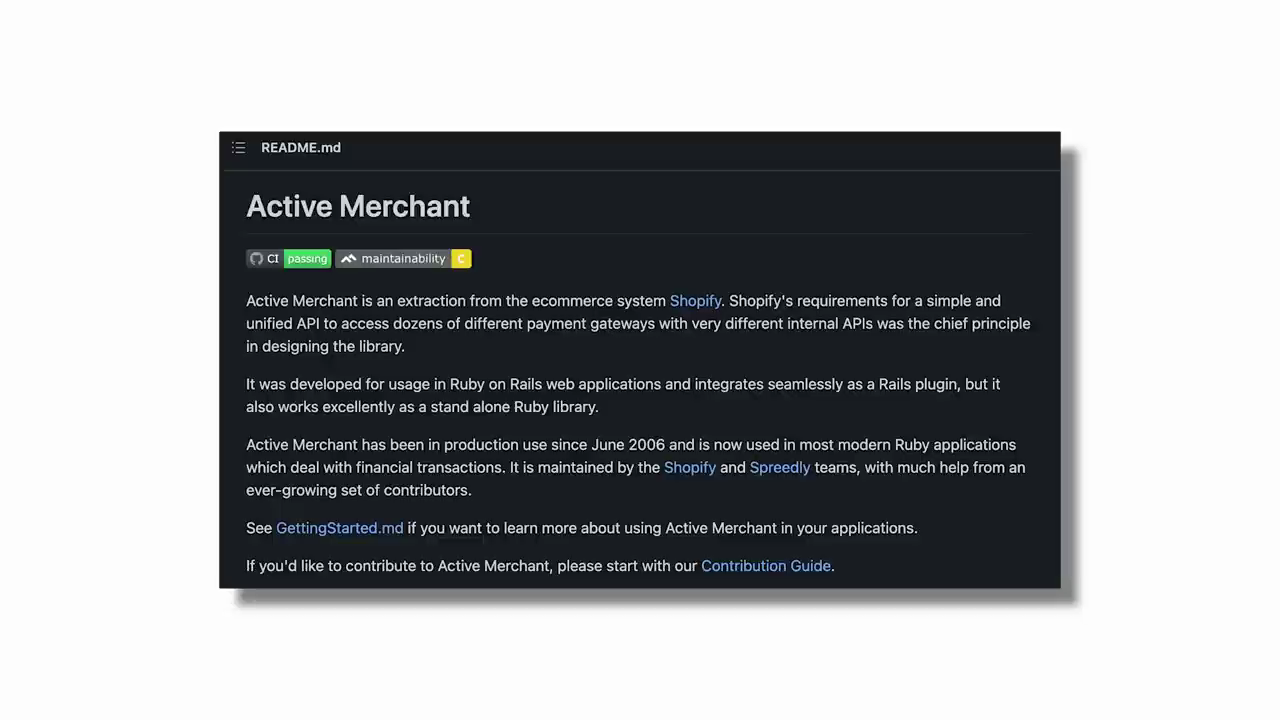
Task: Click the GitHub logo in CI badge
Action: [257, 259]
